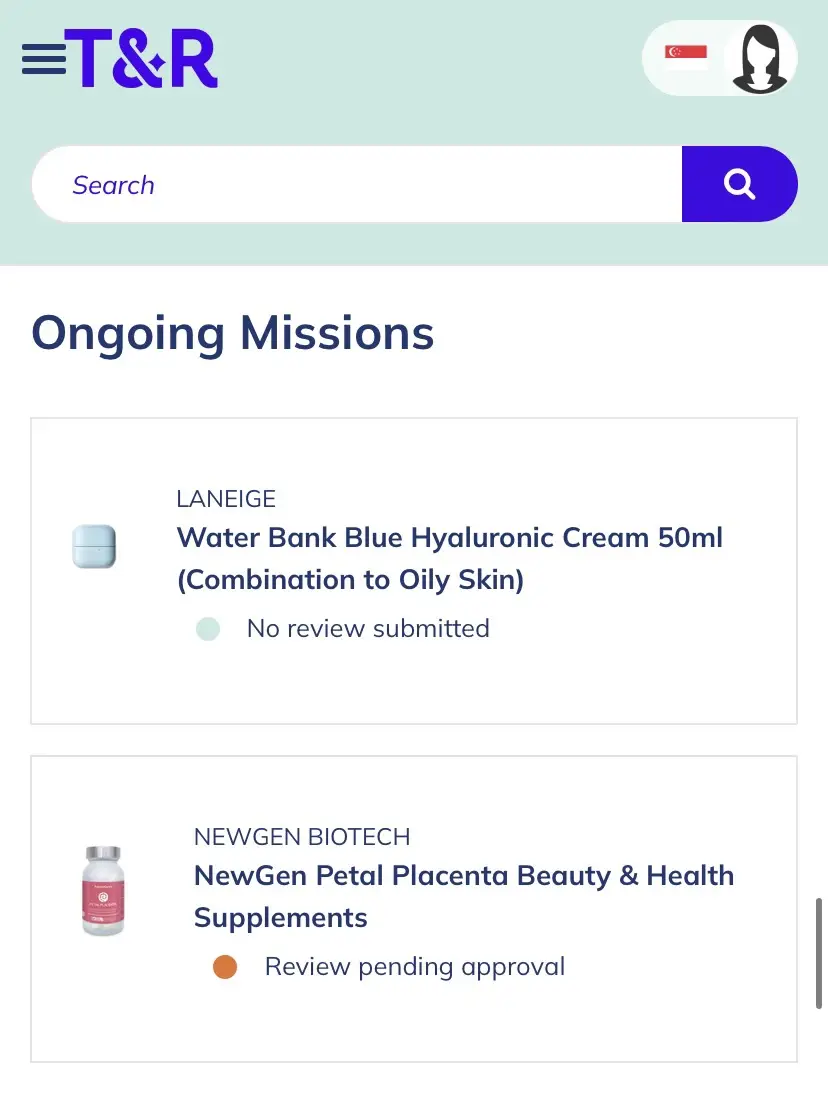
Task: Click the LANEIGE brand name
Action: click(x=226, y=498)
